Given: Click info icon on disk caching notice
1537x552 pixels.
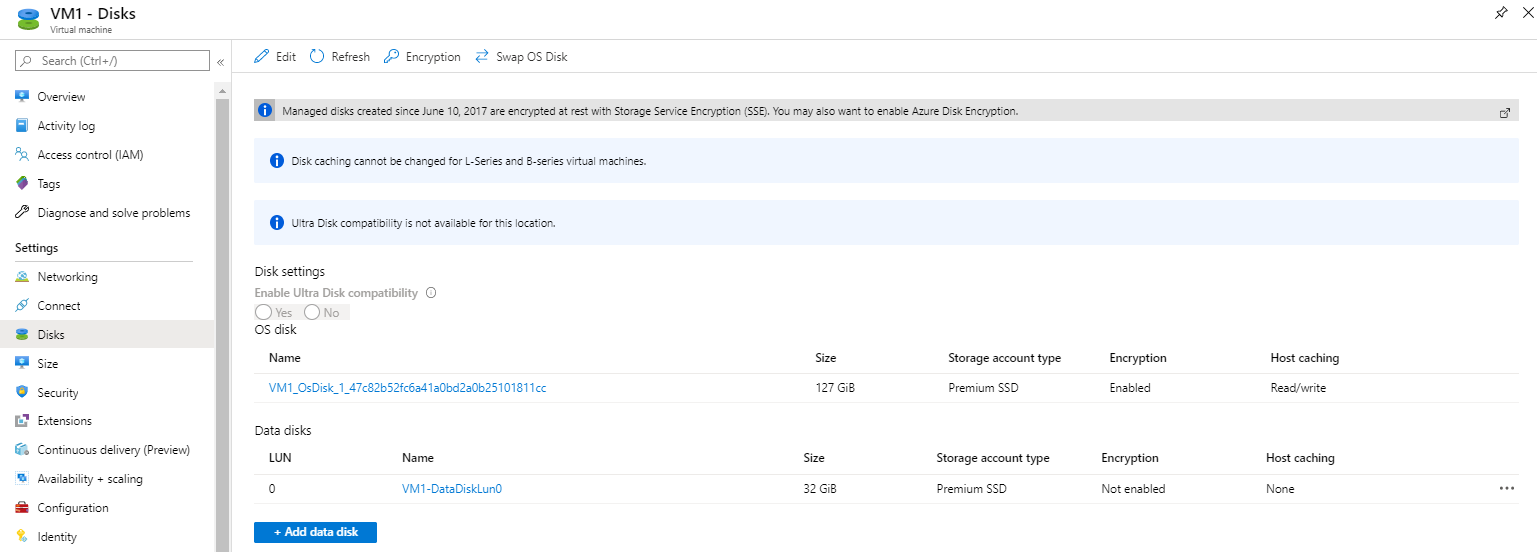Looking at the screenshot, I should (277, 161).
